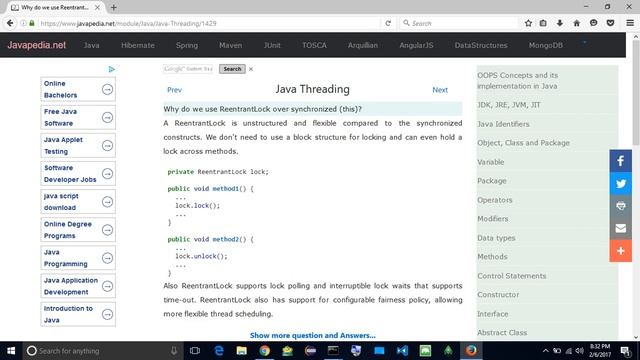Go to Javapedia.net home logo
Image resolution: width=640 pixels, height=360 pixels.
(x=36, y=45)
